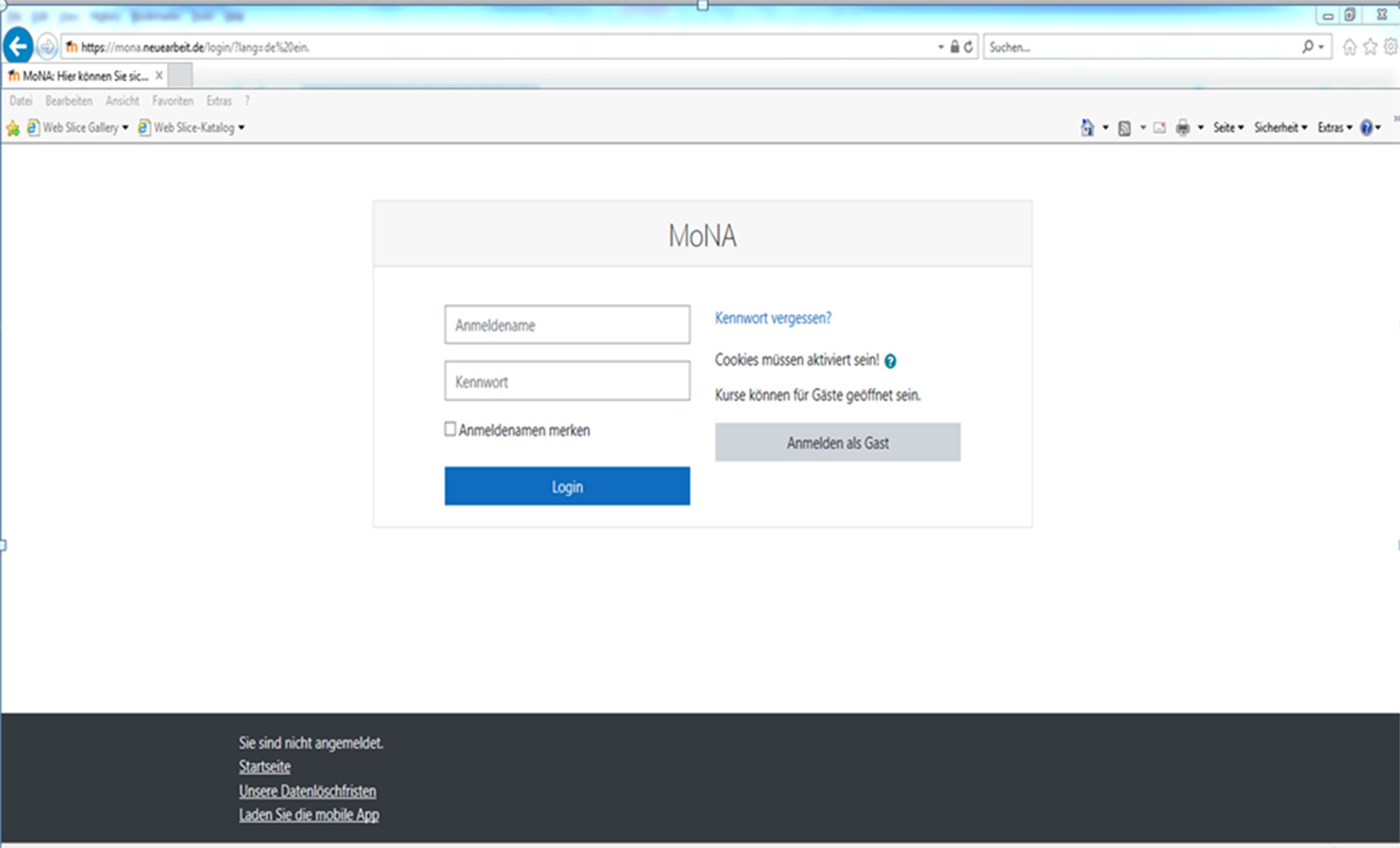Click the add-to-favorites star in favorites bar

click(x=12, y=128)
